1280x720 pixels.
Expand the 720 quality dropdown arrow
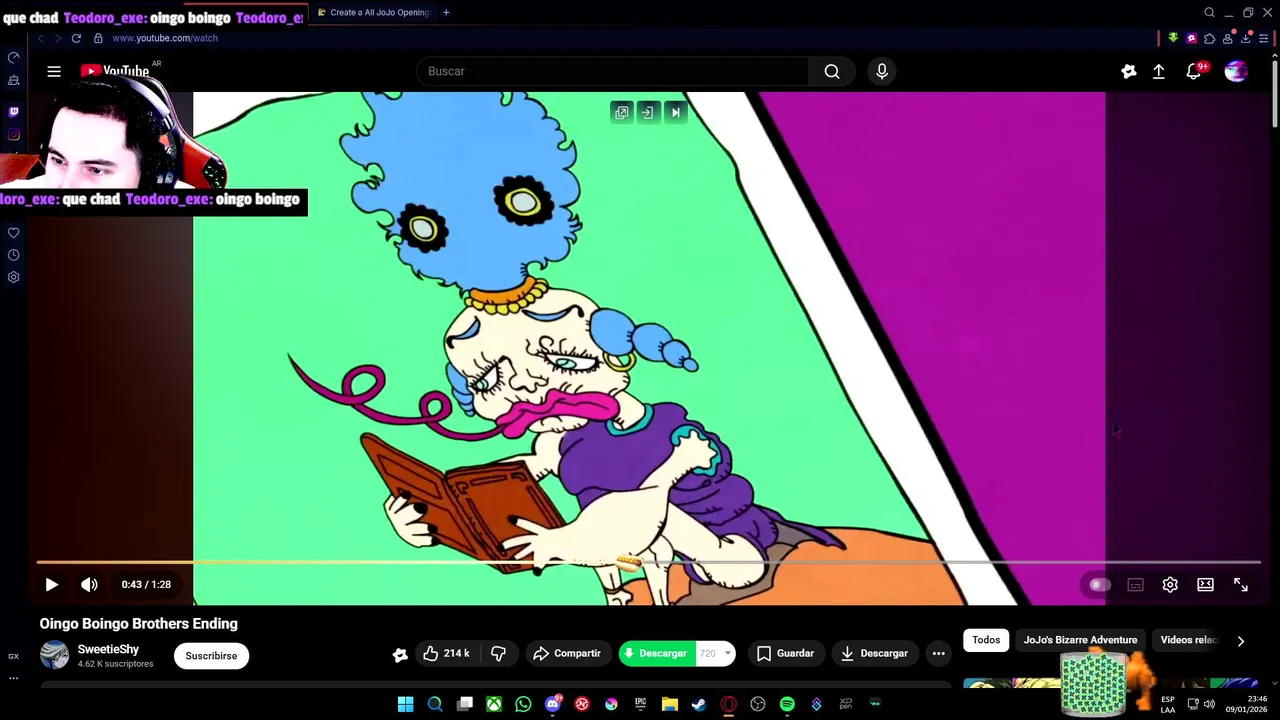pos(728,654)
